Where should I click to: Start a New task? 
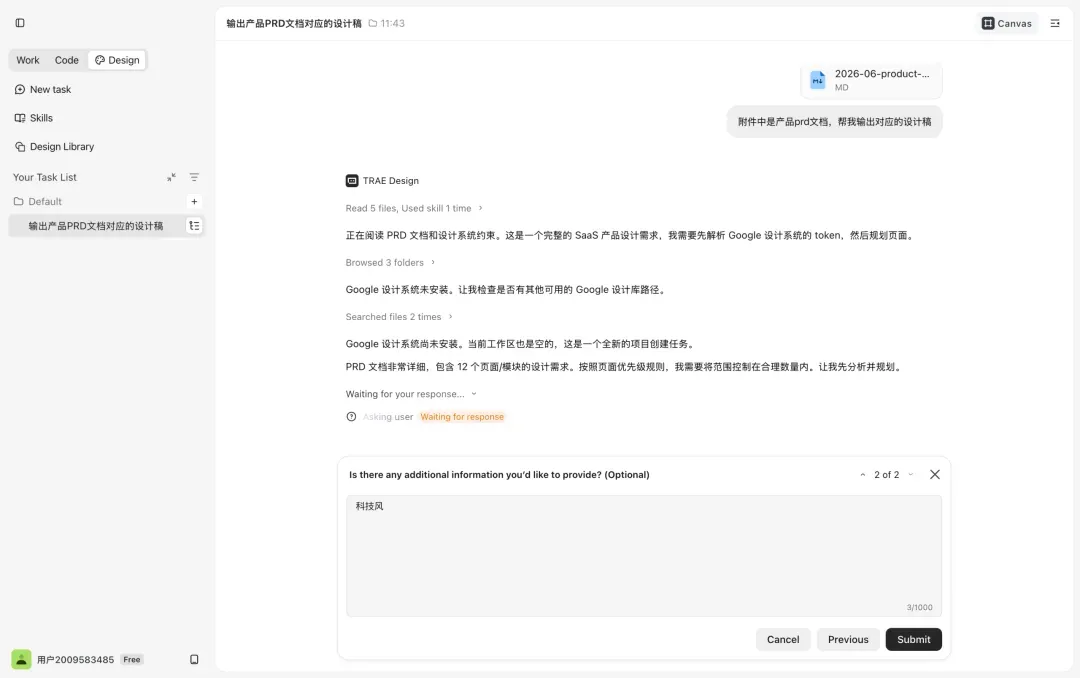point(43,90)
